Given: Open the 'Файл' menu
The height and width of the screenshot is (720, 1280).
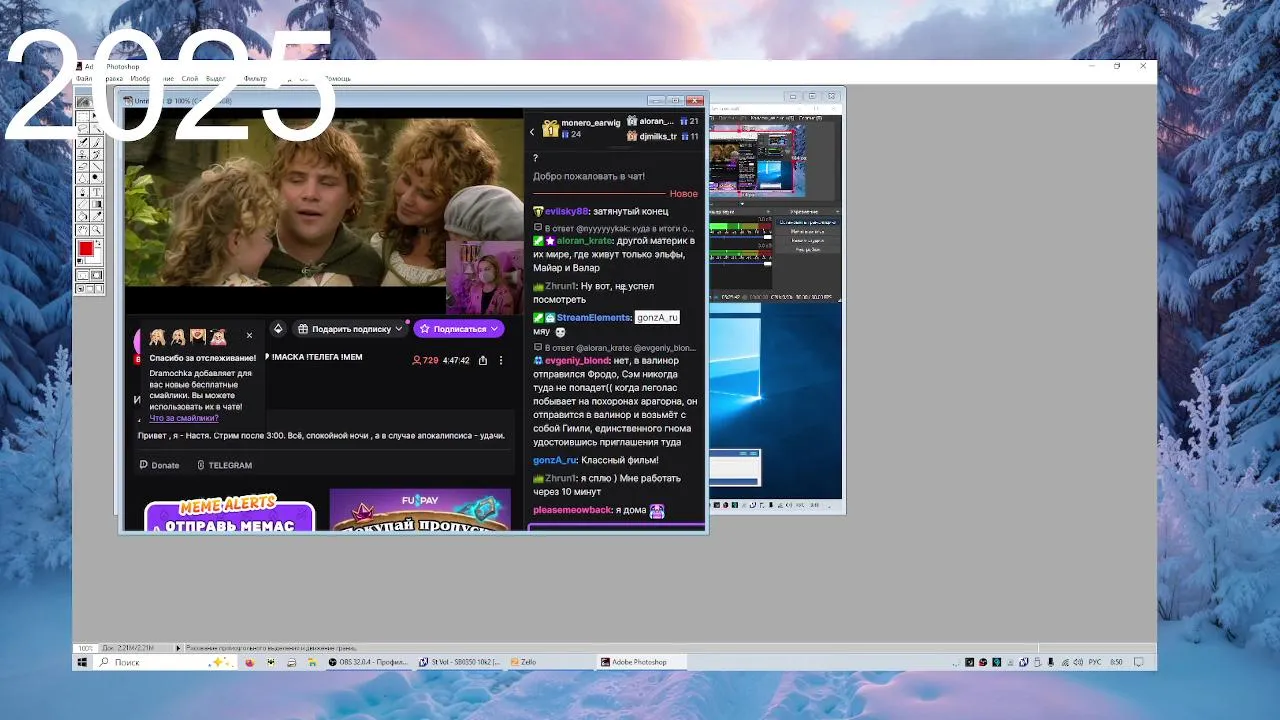Looking at the screenshot, I should [x=84, y=79].
